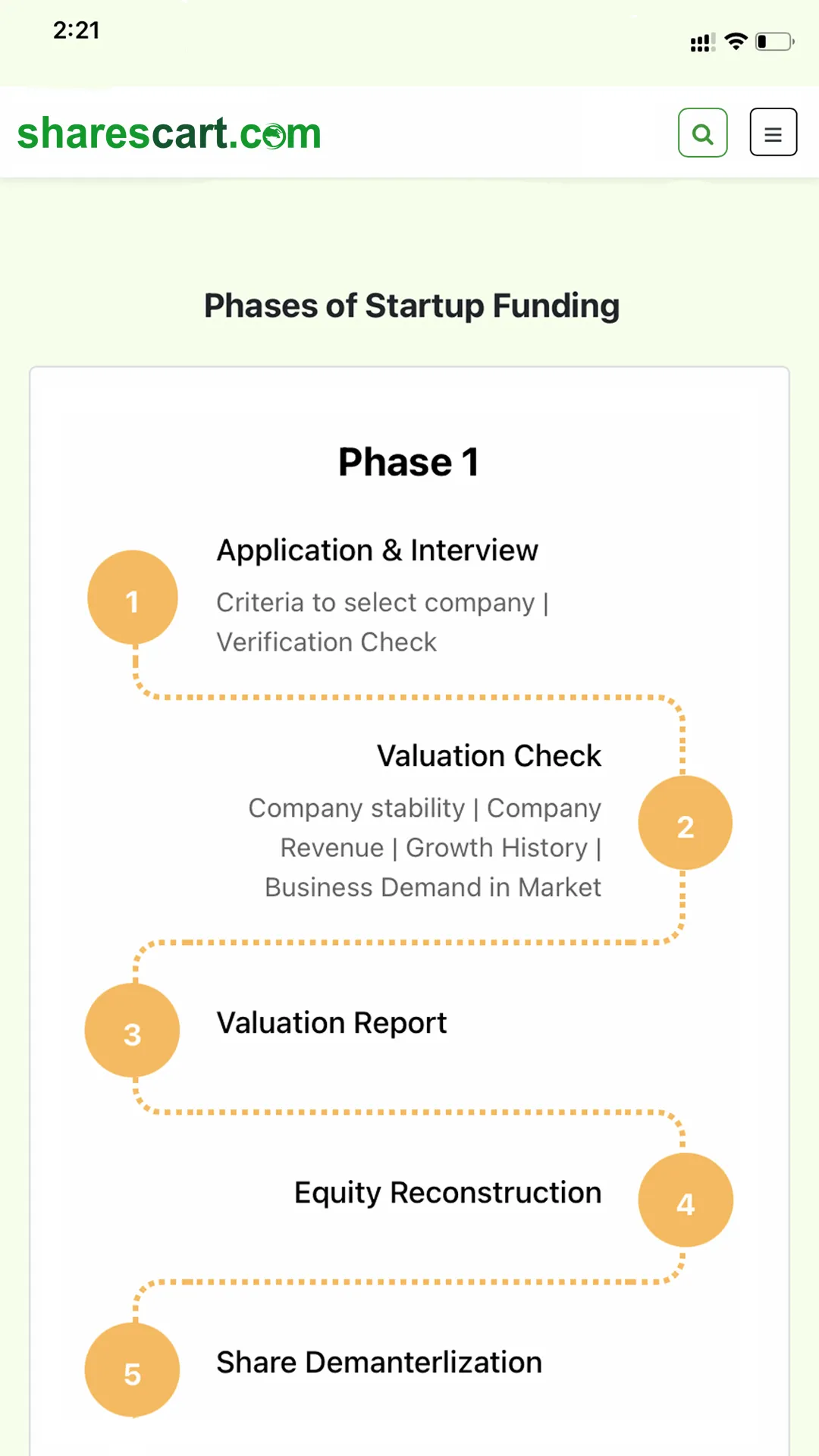Click the Valuation Report step title
The image size is (819, 1456).
(332, 1023)
